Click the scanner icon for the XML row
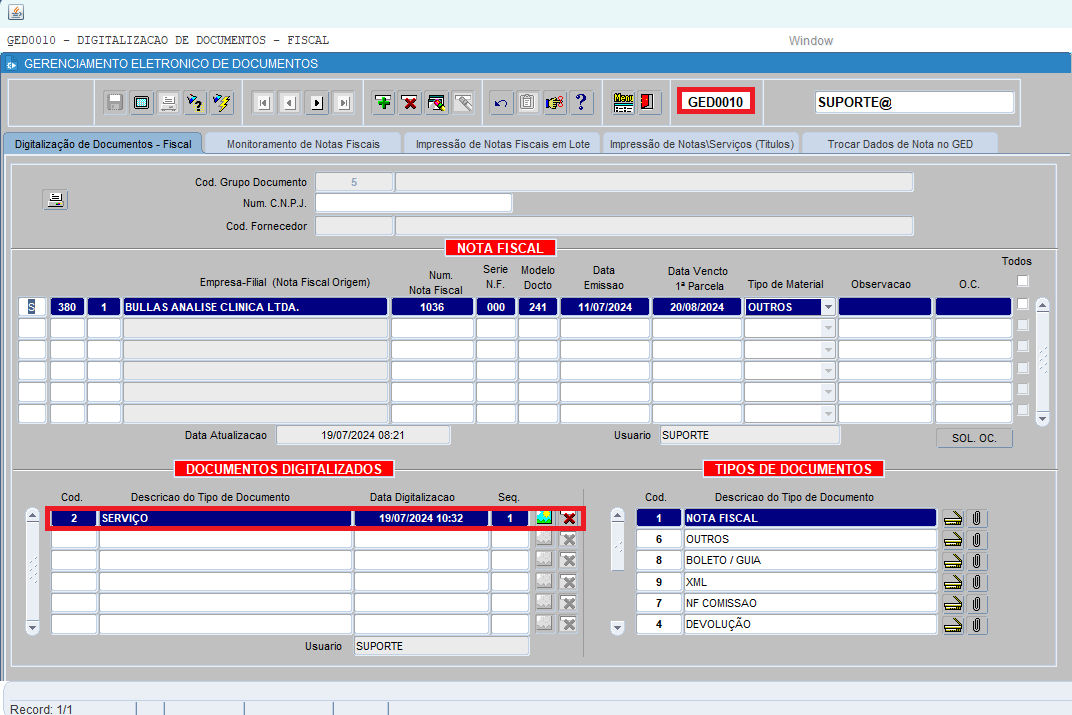The width and height of the screenshot is (1072, 715). [953, 582]
